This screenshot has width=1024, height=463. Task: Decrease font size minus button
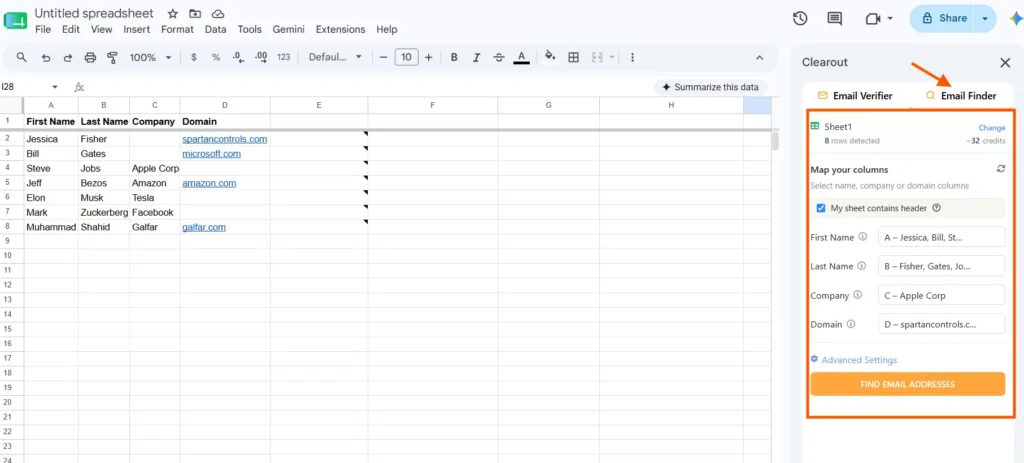coord(383,57)
